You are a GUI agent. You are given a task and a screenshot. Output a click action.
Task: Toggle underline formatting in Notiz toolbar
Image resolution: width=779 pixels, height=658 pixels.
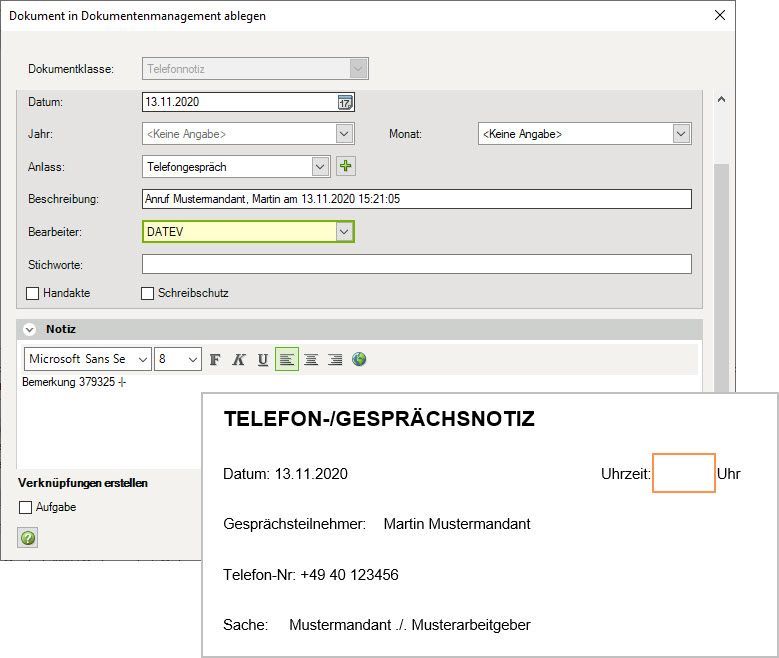click(263, 360)
